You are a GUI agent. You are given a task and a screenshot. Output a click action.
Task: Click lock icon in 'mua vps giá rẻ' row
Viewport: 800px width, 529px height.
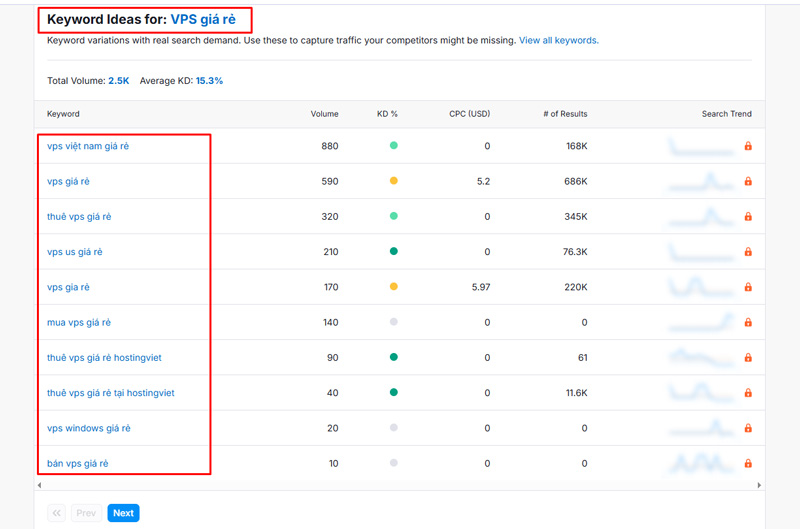[748, 323]
